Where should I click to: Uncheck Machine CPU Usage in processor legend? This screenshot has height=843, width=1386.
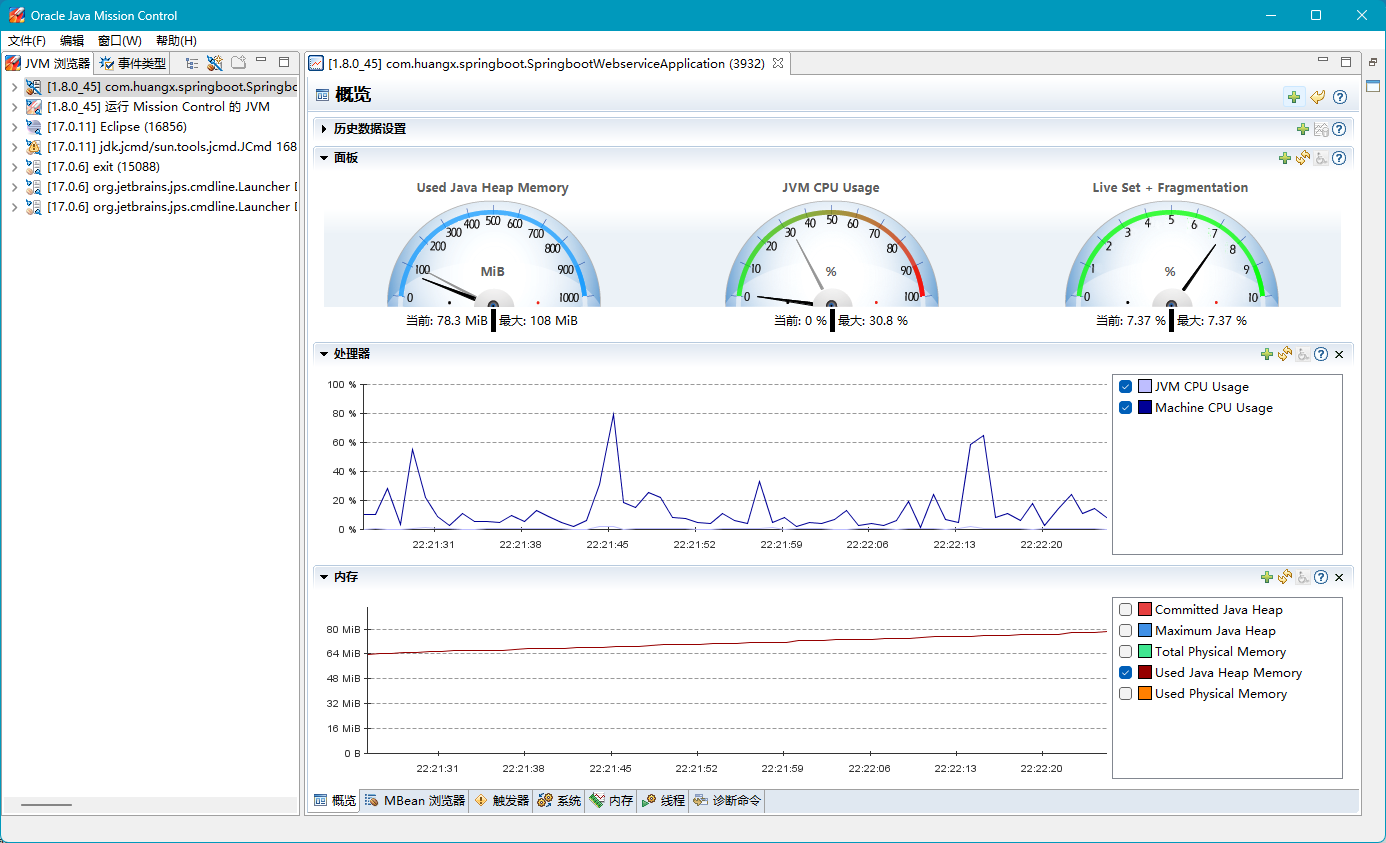tap(1126, 408)
